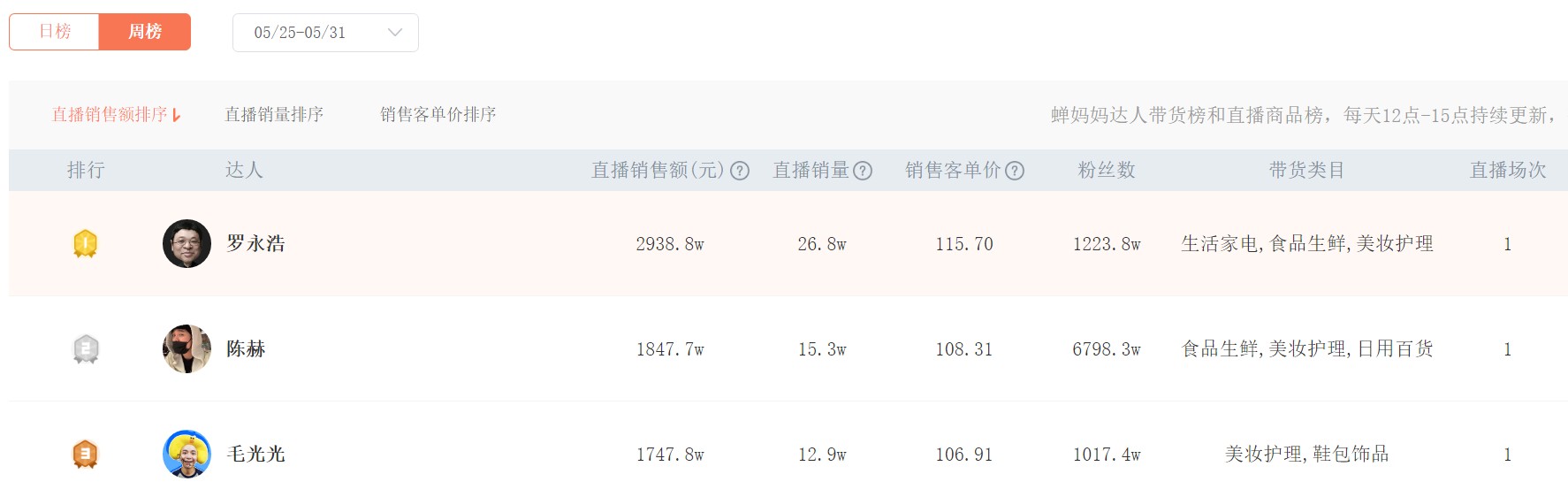The width and height of the screenshot is (1568, 497).
Task: Open the 05/25-05/31 date range dropdown
Action: click(325, 33)
